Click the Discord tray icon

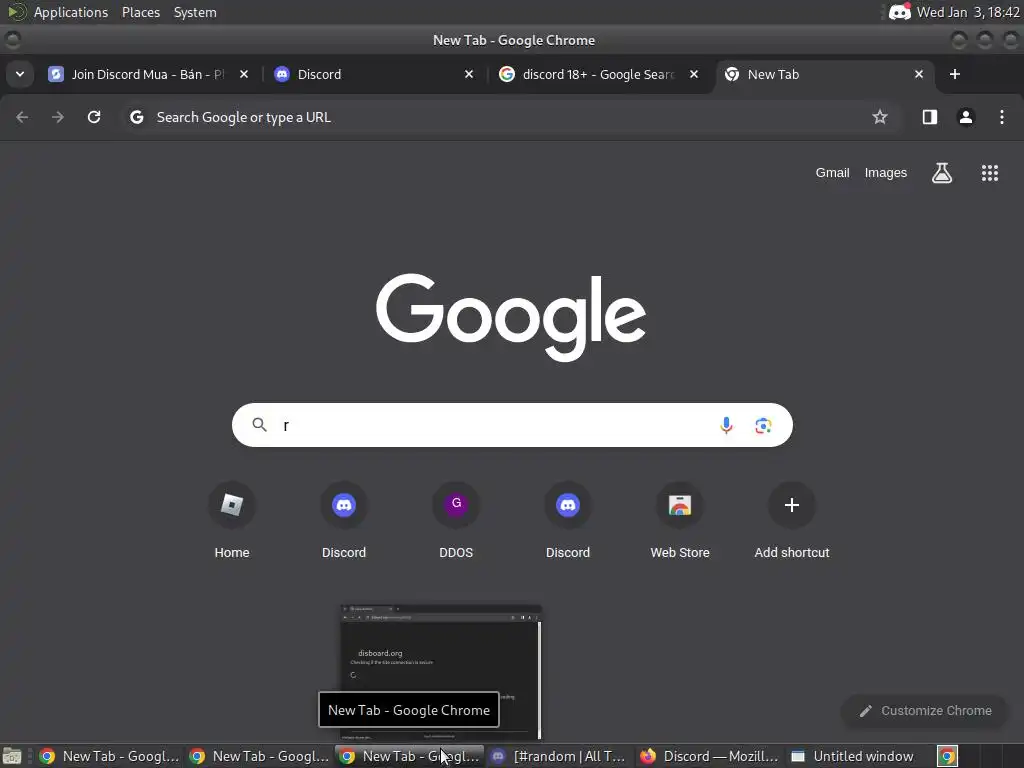coord(899,12)
